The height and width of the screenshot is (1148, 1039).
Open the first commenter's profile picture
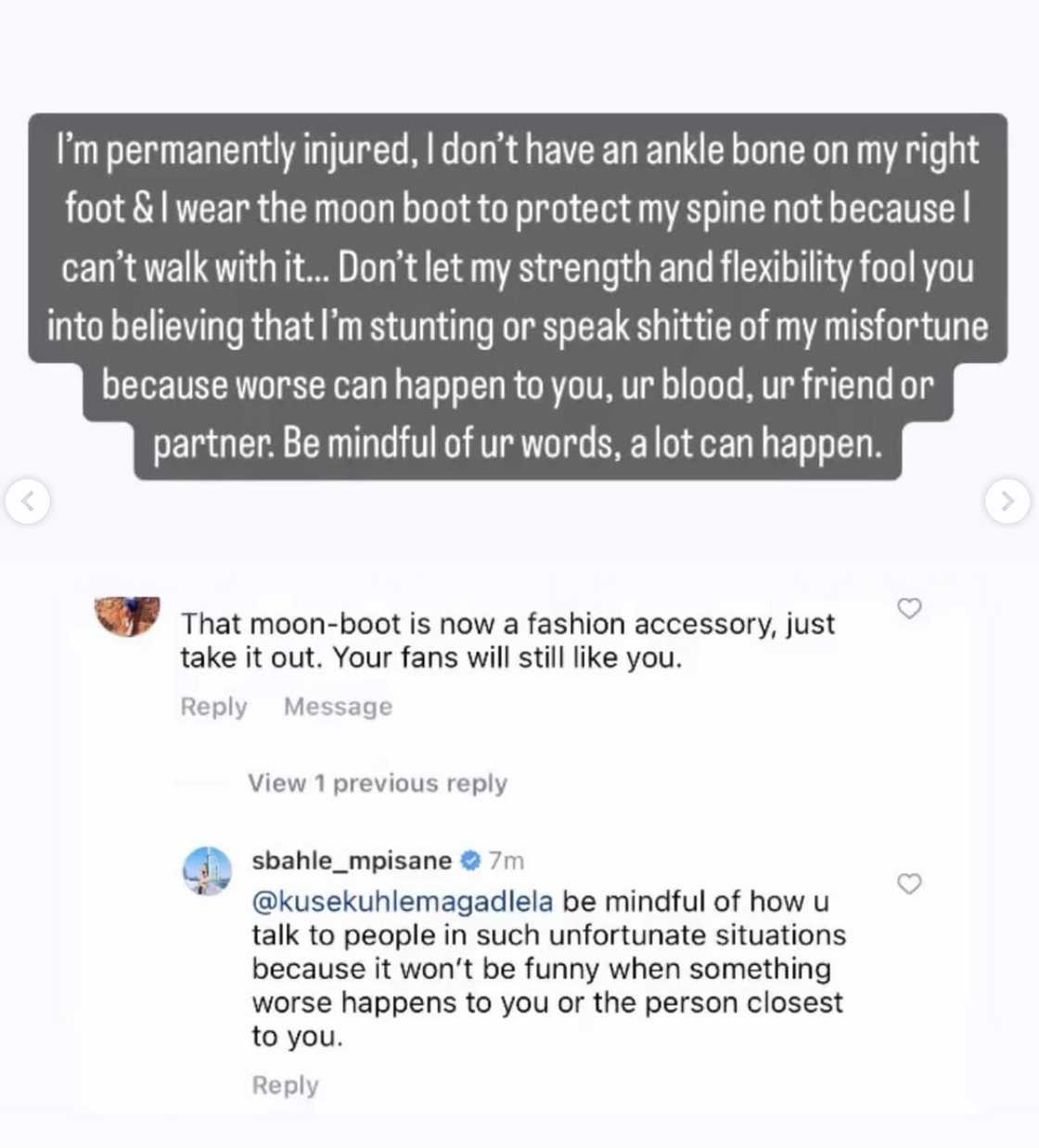(x=128, y=614)
